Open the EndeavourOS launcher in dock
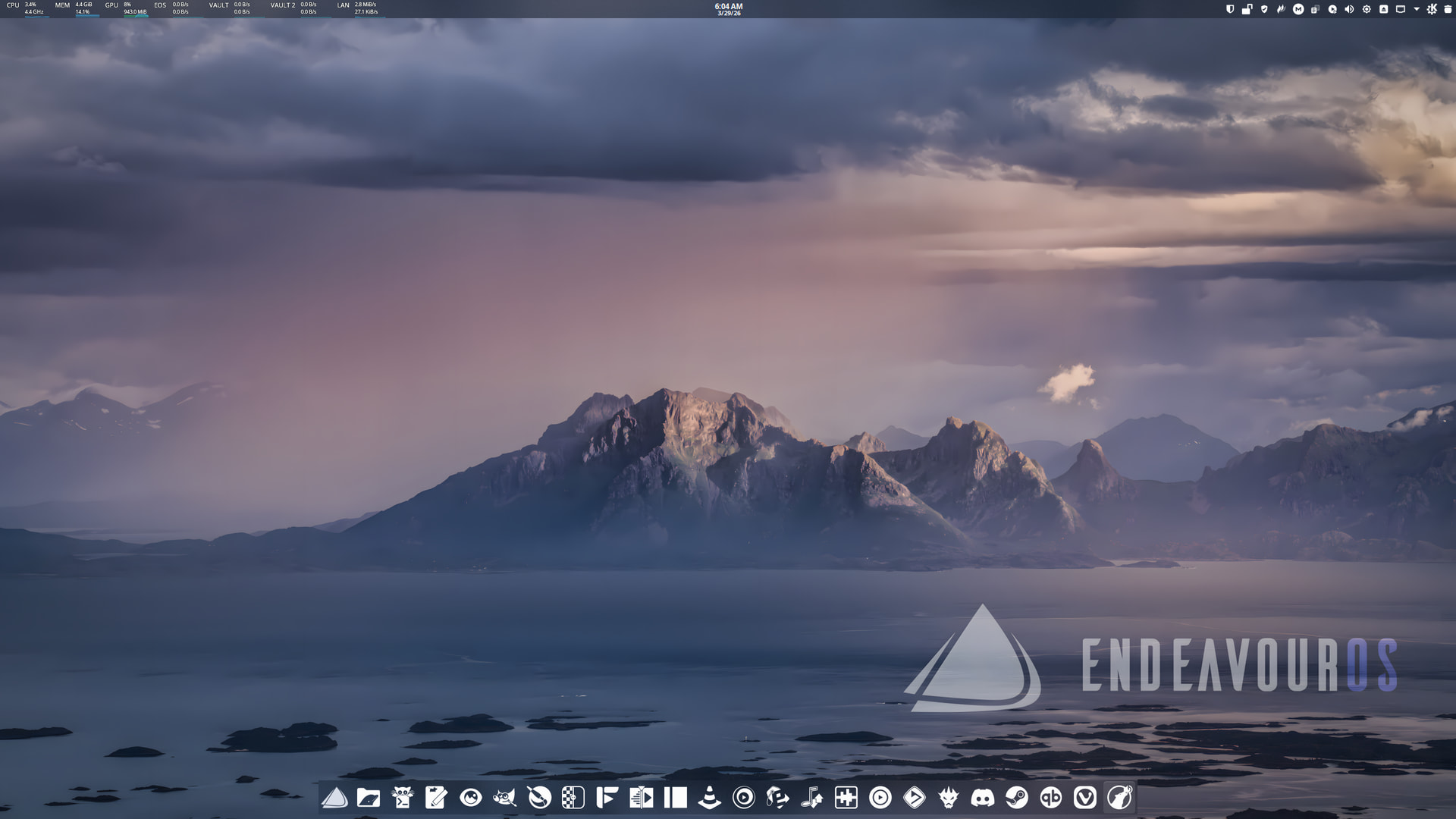 coord(334,798)
